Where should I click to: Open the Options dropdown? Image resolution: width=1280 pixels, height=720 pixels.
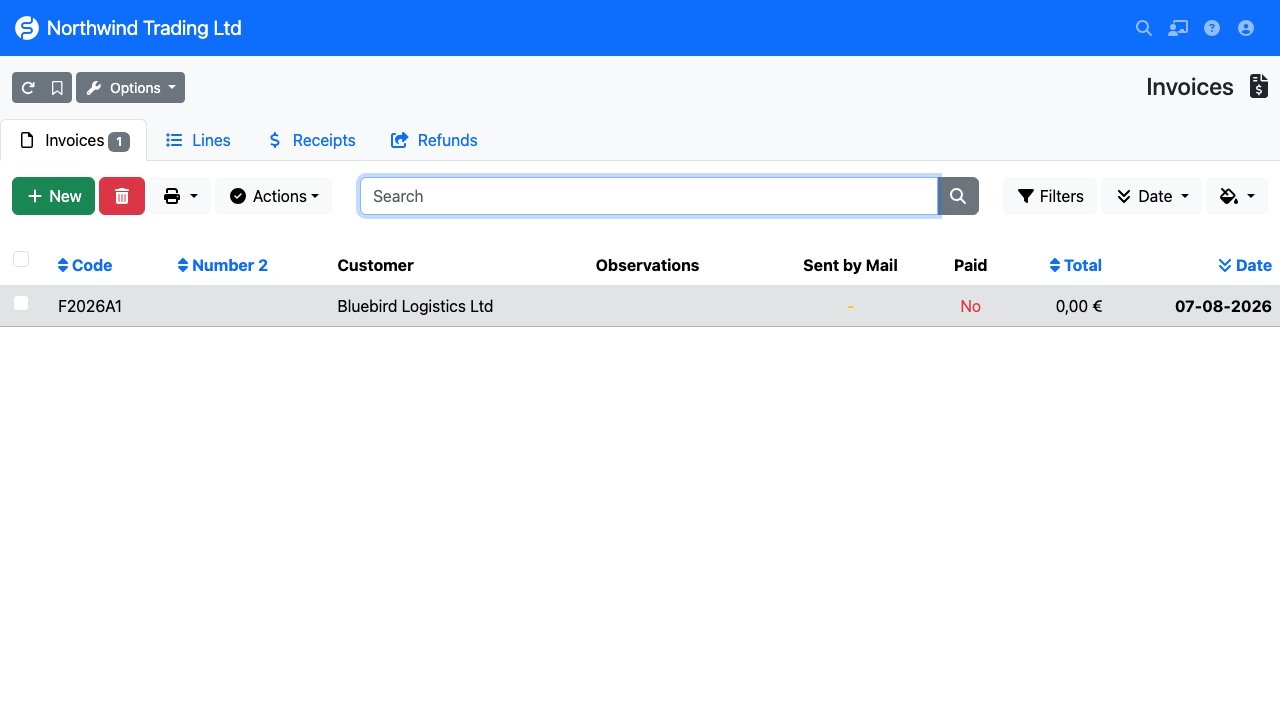pos(130,88)
